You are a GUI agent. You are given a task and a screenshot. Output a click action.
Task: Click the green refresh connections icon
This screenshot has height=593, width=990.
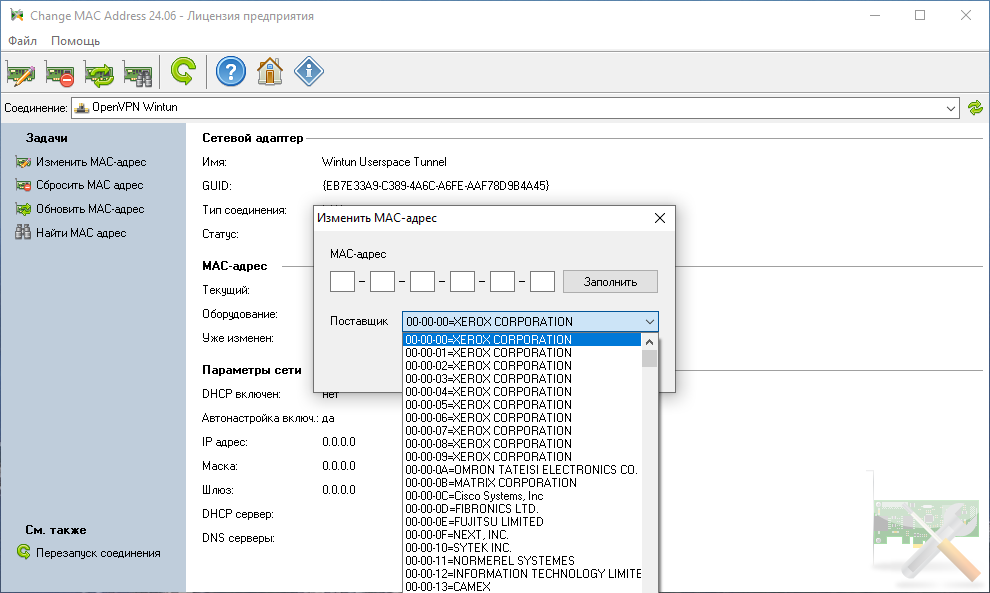[975, 108]
